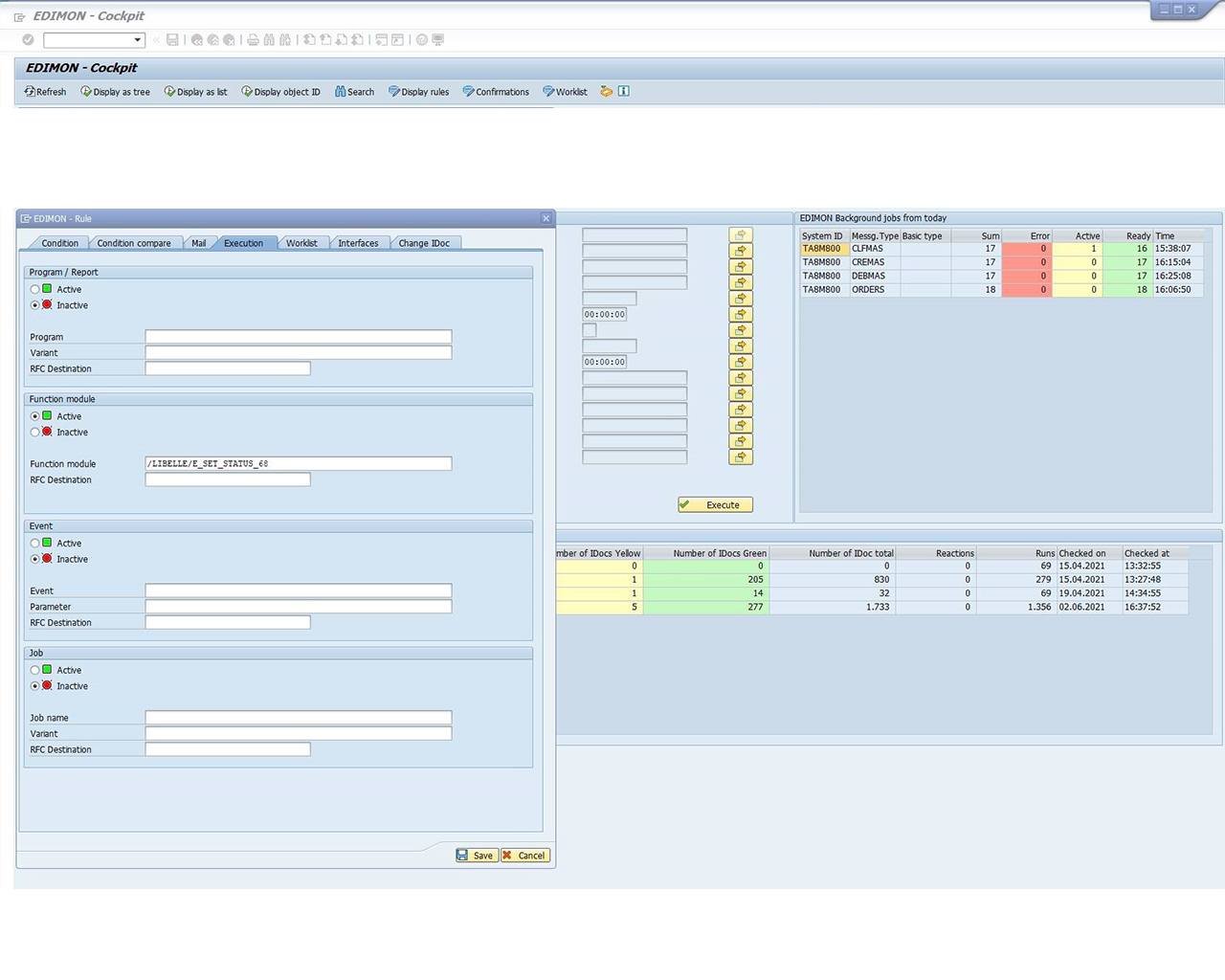Click the Back icon in standard toolbar
This screenshot has height=980, width=1225.
coord(197,40)
